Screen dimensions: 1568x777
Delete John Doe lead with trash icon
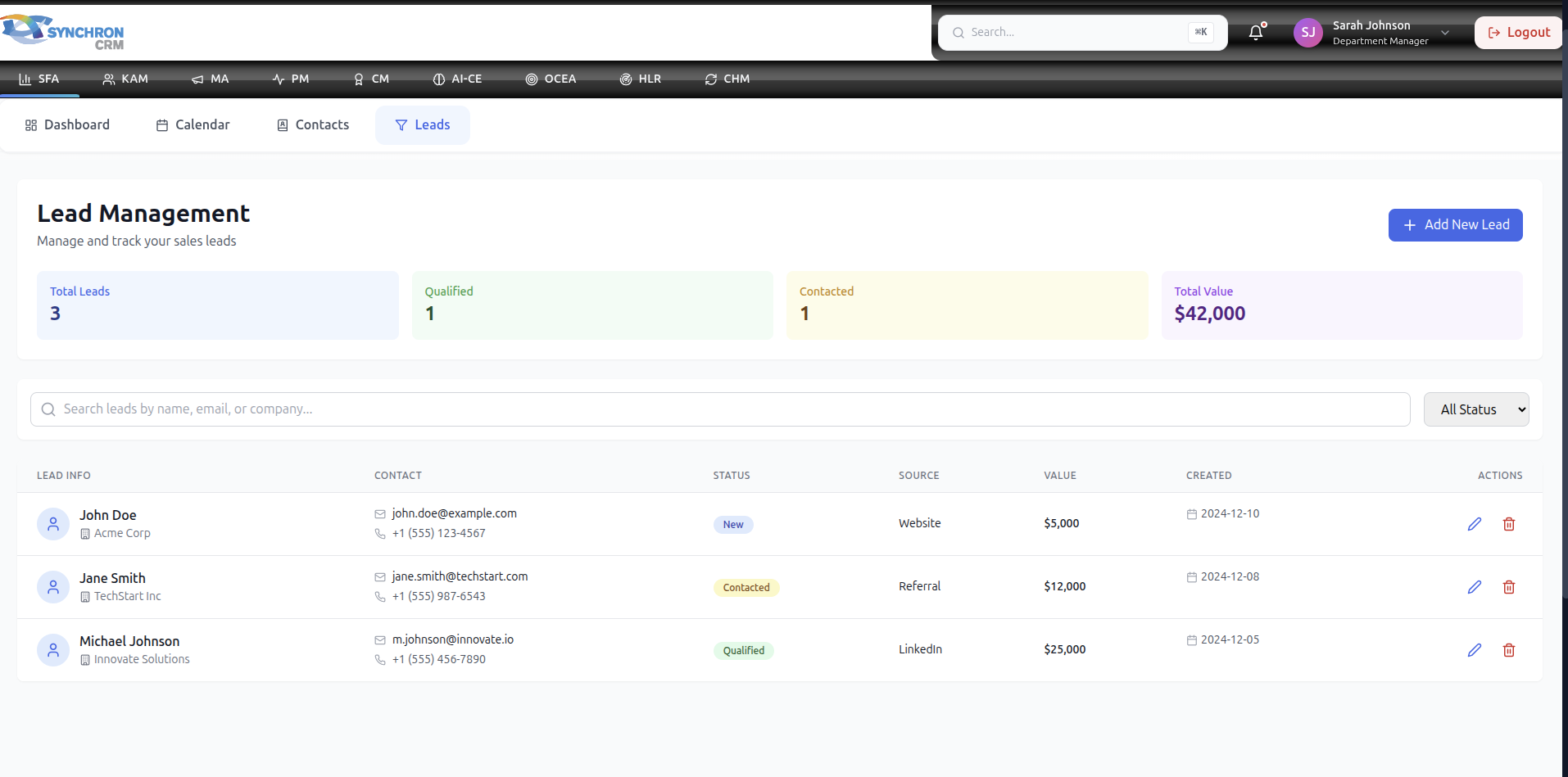tap(1508, 524)
